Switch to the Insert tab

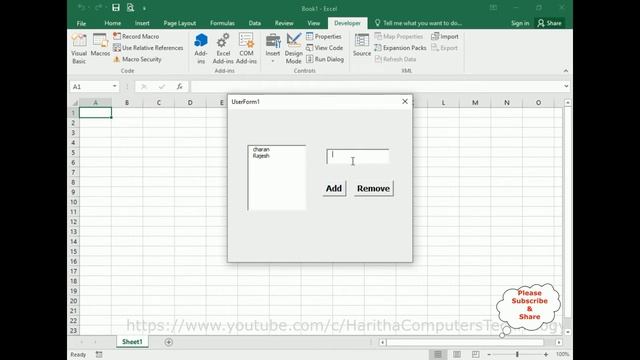[x=142, y=23]
